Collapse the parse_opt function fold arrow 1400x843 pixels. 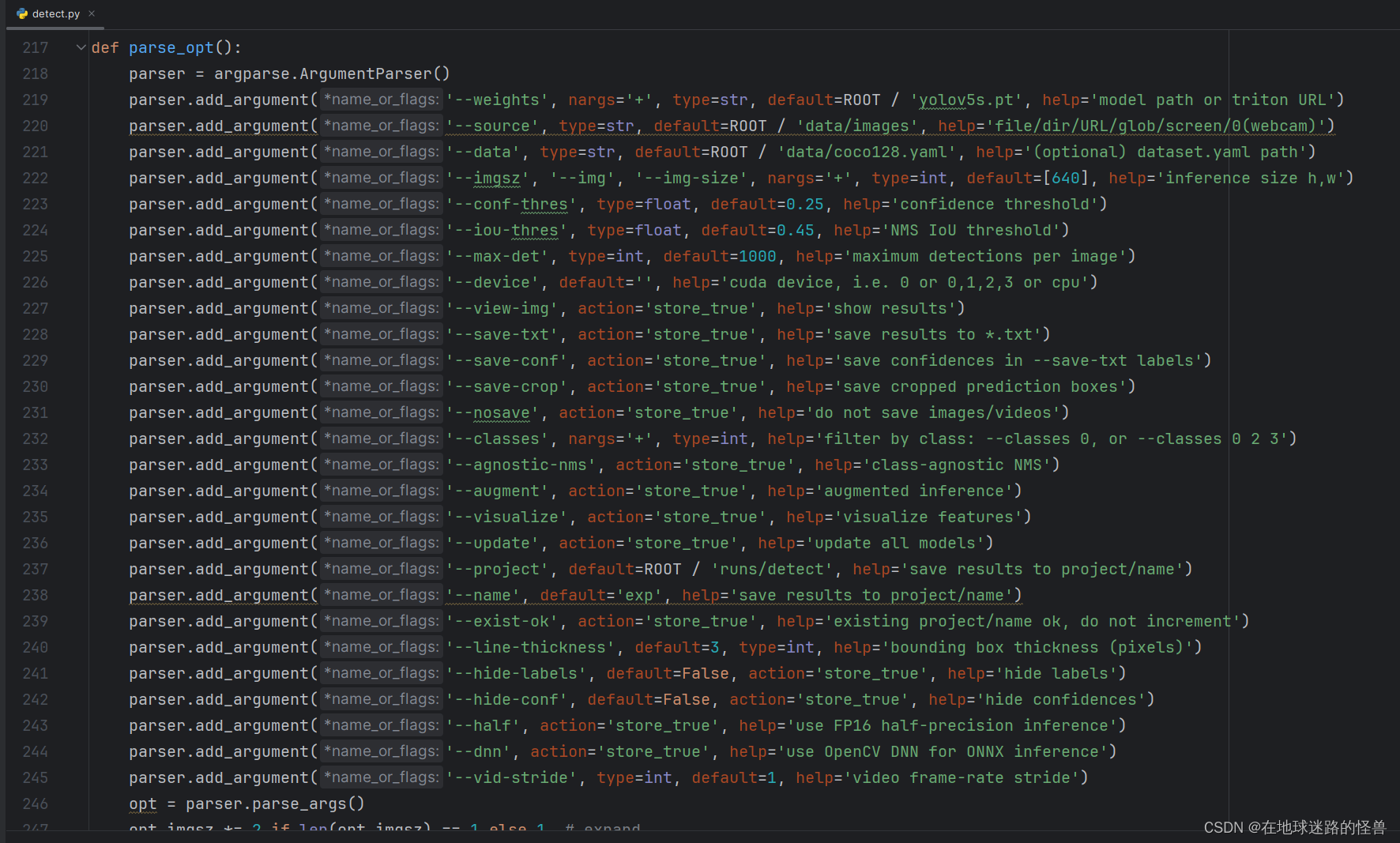tap(81, 47)
